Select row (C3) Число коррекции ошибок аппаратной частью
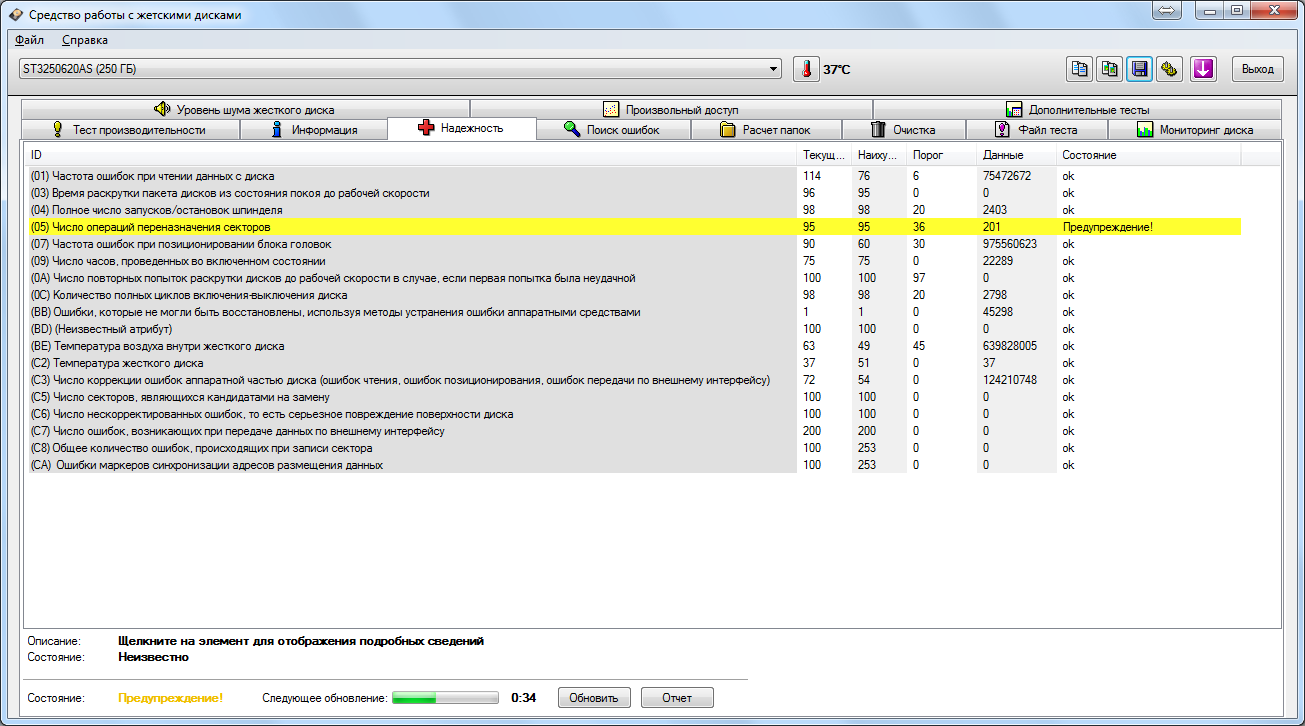The width and height of the screenshot is (1305, 726). point(633,380)
